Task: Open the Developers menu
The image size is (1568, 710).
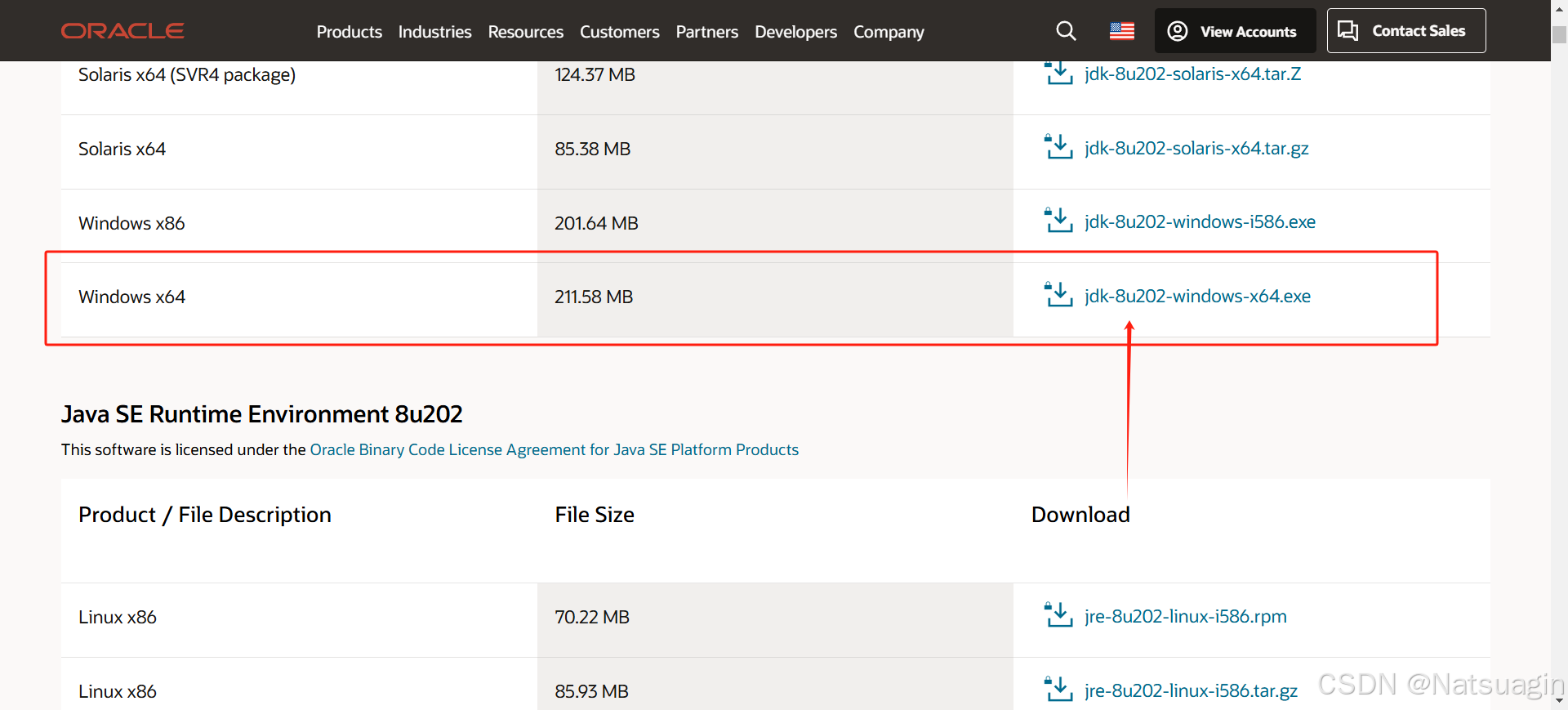Action: [x=795, y=32]
